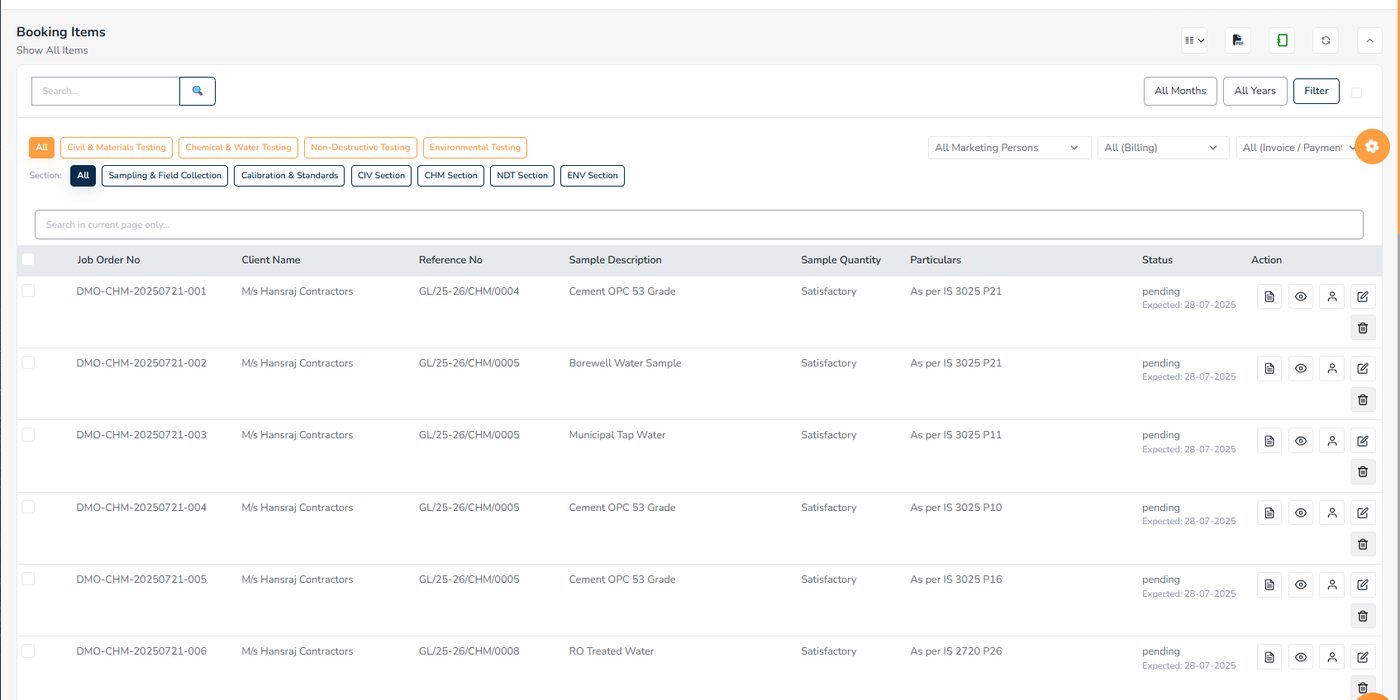
Task: Click the Job Order No column header
Action: (108, 260)
